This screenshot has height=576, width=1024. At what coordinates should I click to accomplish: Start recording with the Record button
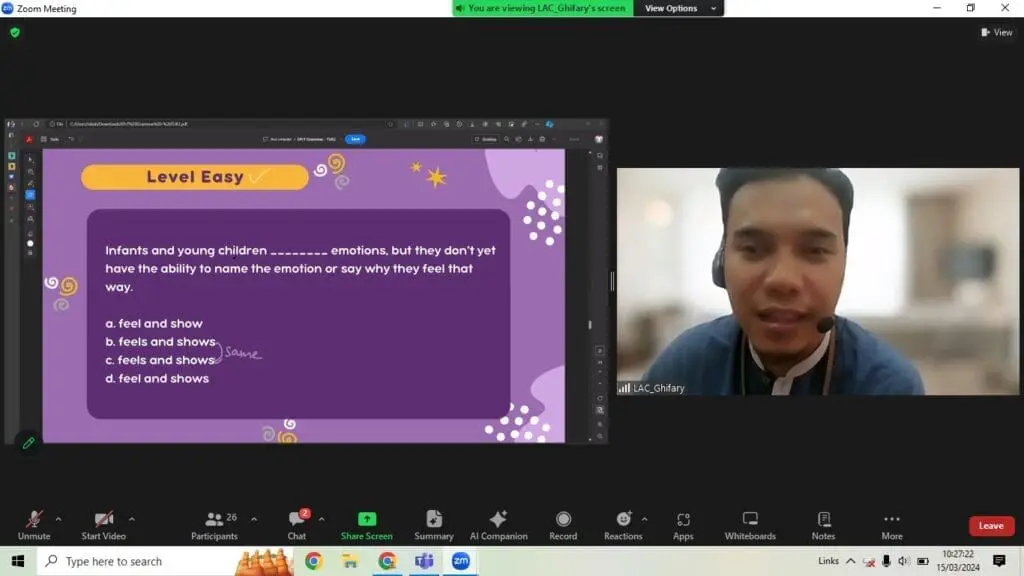563,524
